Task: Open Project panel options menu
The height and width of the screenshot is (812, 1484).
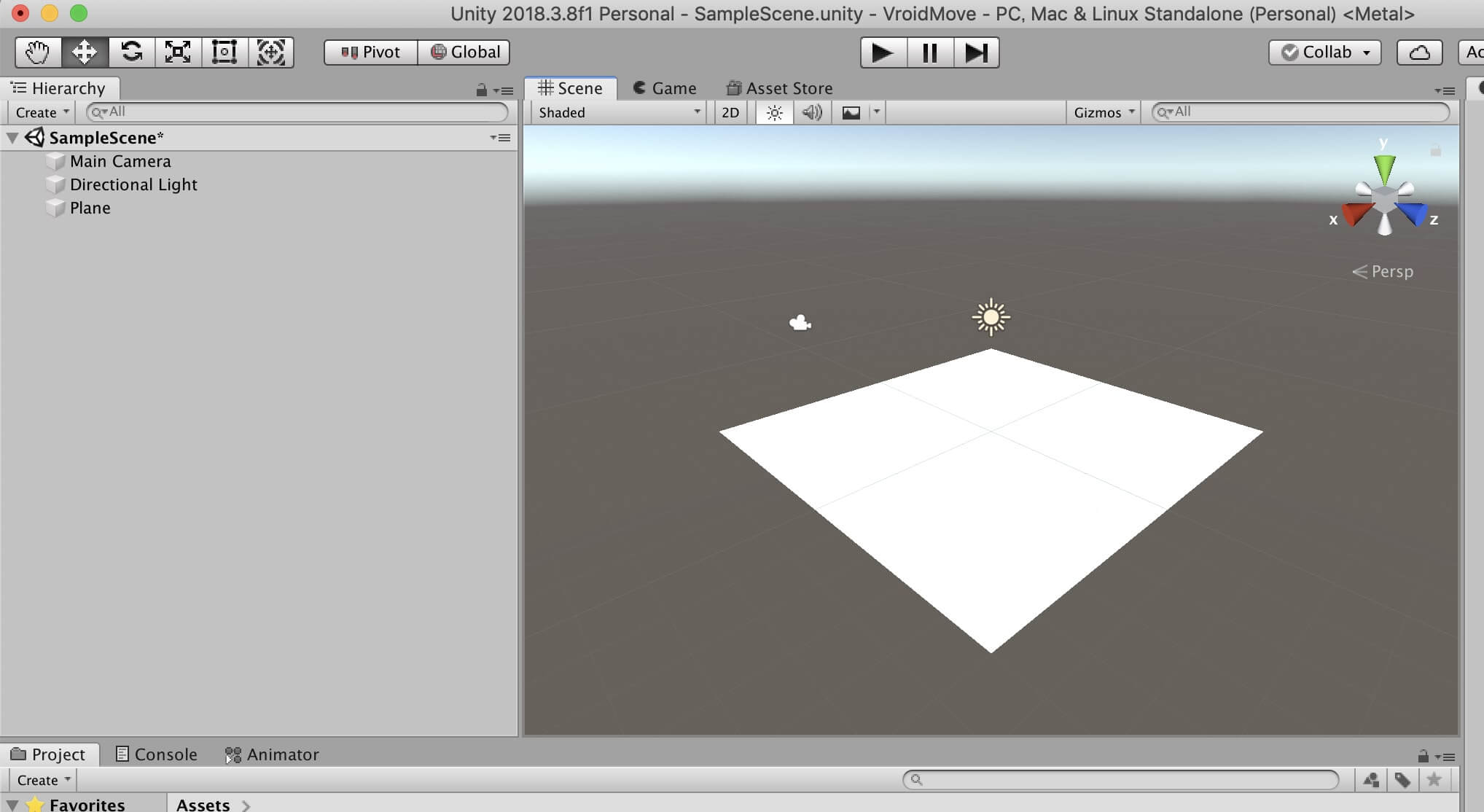Action: point(1445,757)
